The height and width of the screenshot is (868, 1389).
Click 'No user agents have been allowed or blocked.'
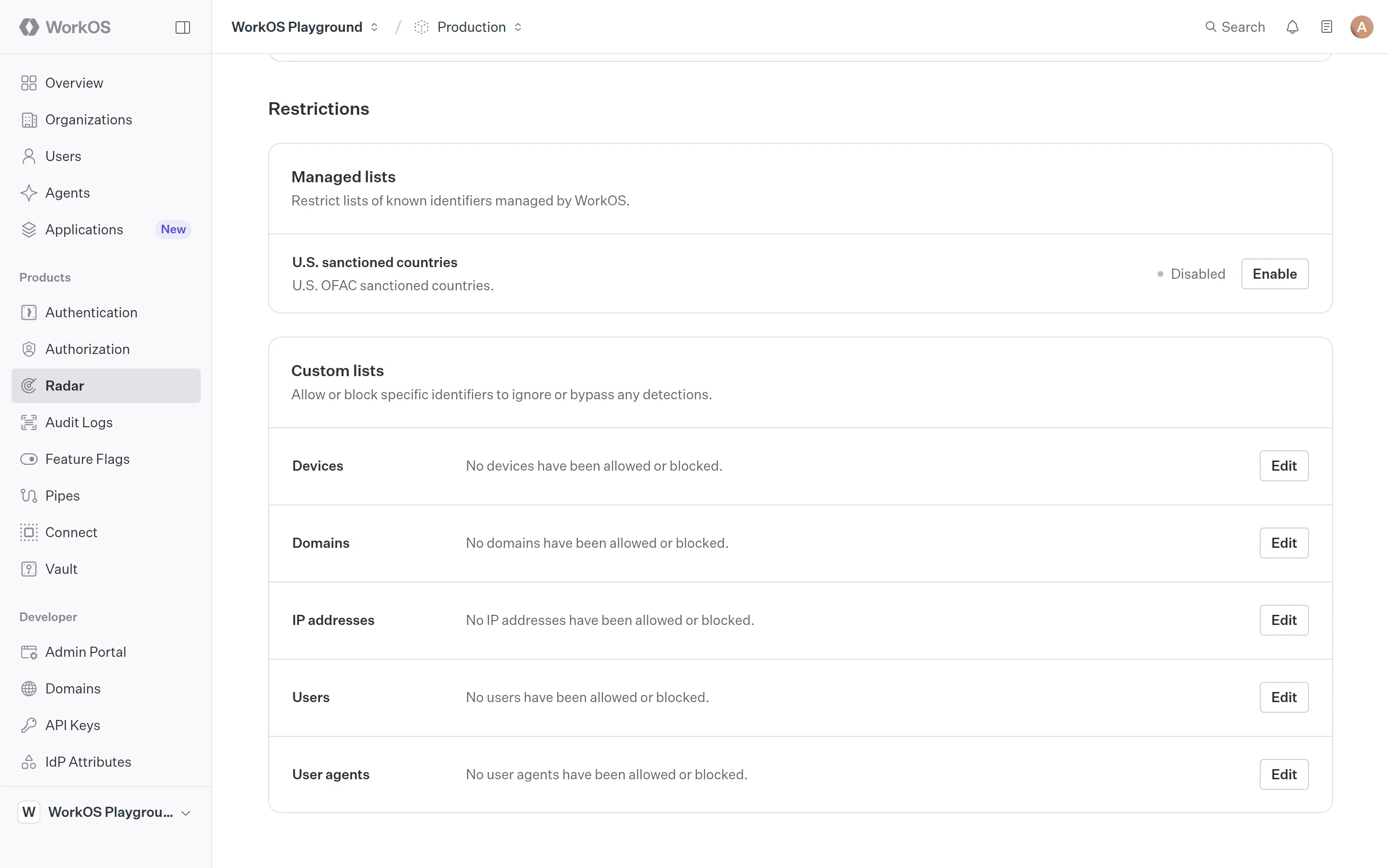pos(607,774)
